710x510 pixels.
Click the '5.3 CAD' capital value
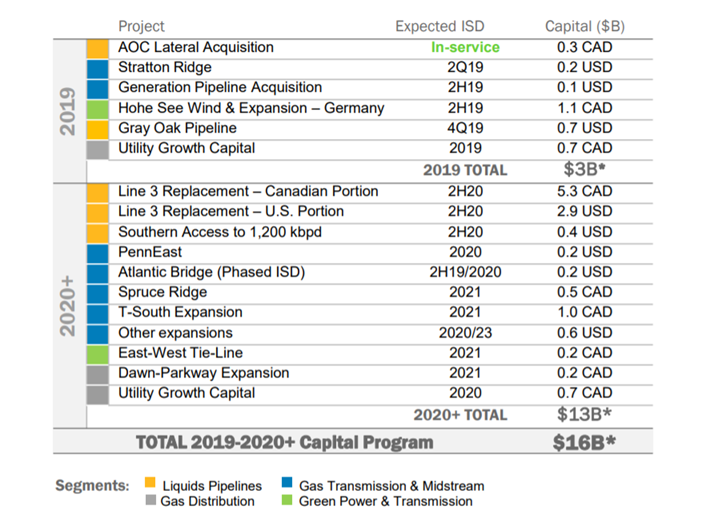(x=585, y=192)
